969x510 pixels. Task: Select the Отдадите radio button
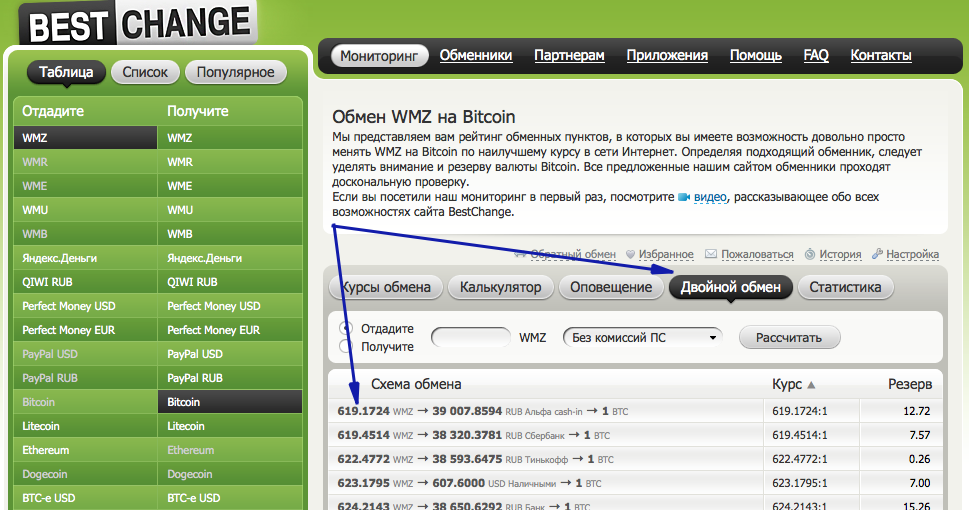[x=346, y=328]
